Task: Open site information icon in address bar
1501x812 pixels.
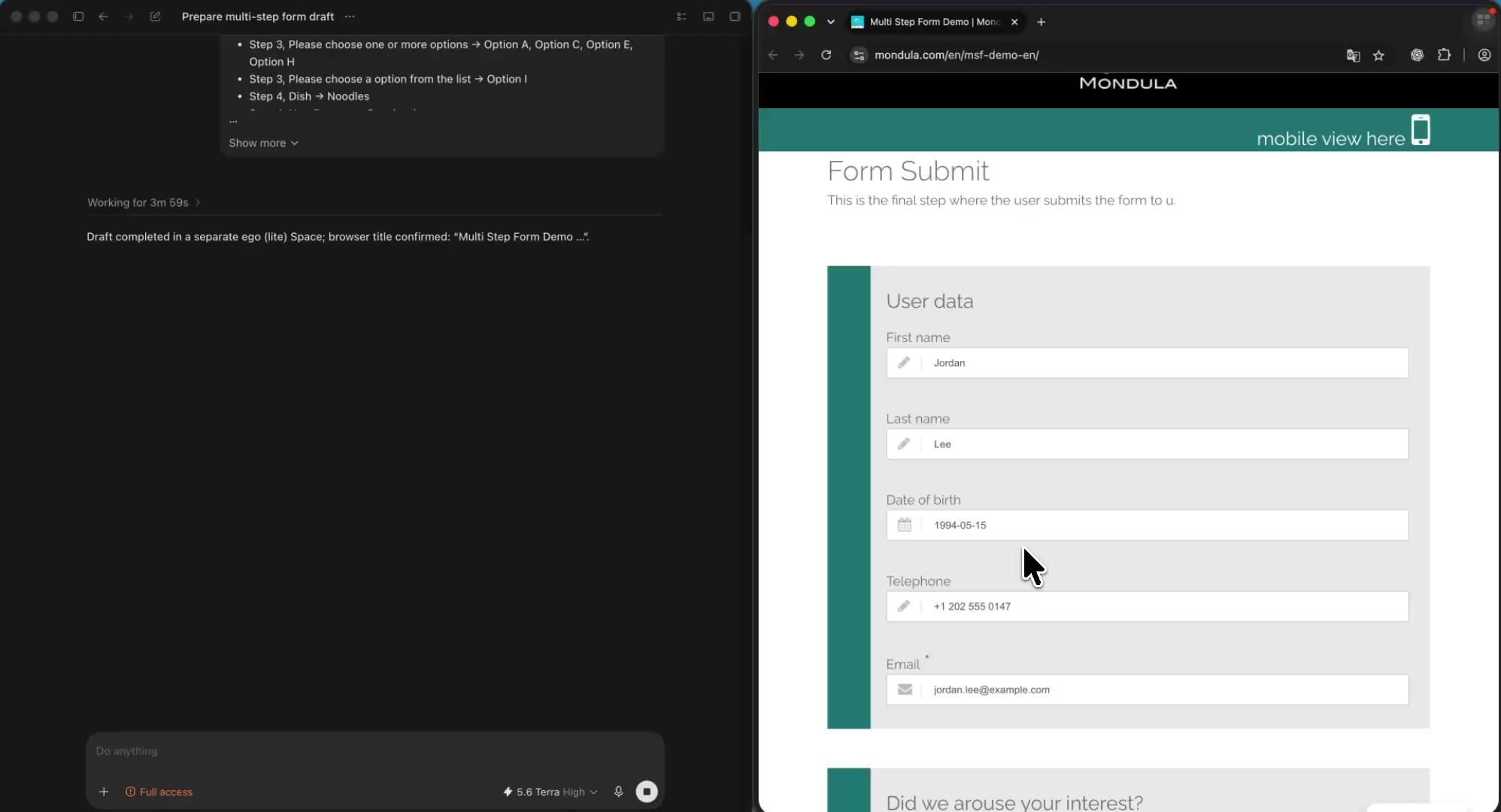Action: click(x=859, y=55)
